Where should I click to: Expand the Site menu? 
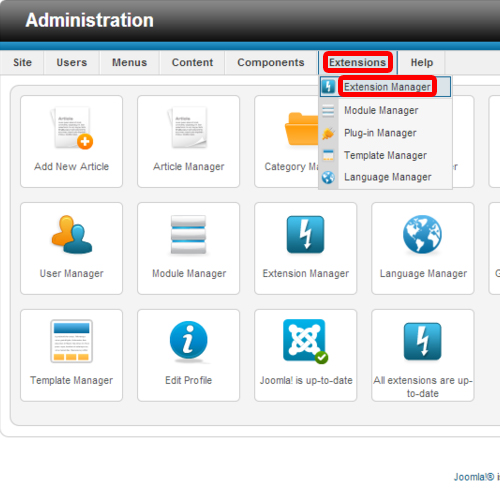tap(22, 62)
